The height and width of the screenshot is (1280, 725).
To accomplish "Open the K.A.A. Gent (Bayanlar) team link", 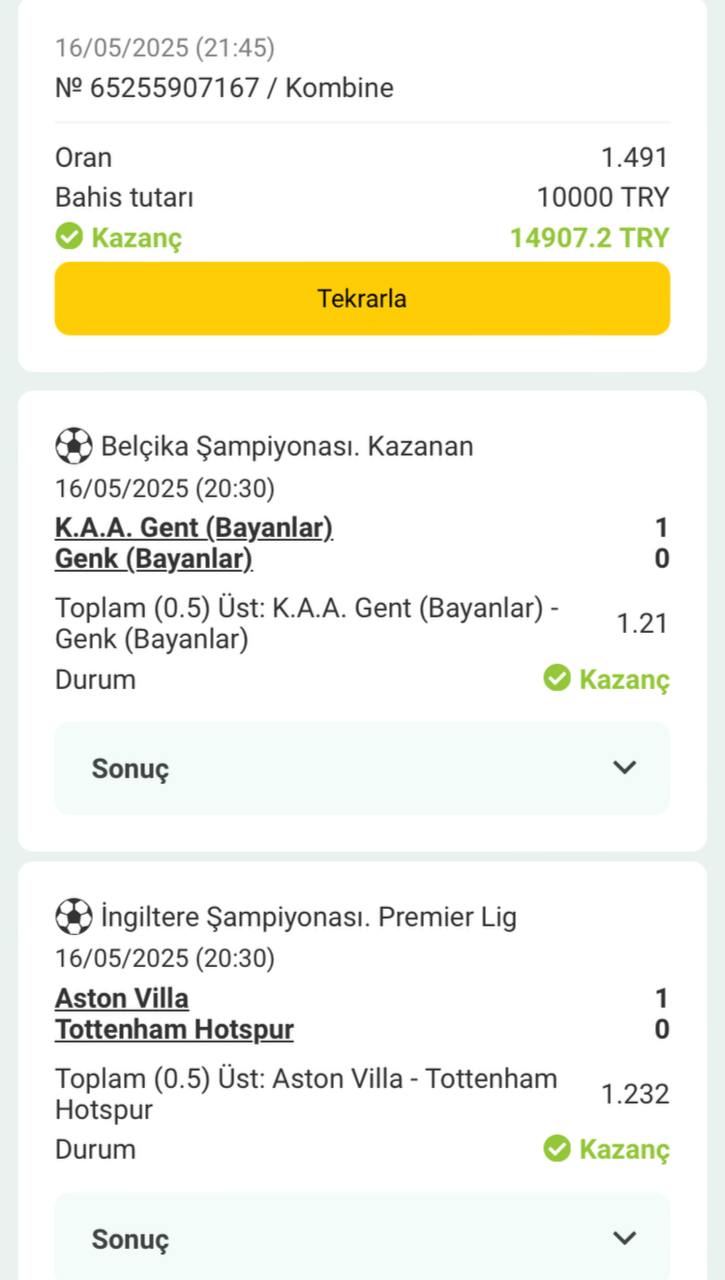I will 194,527.
